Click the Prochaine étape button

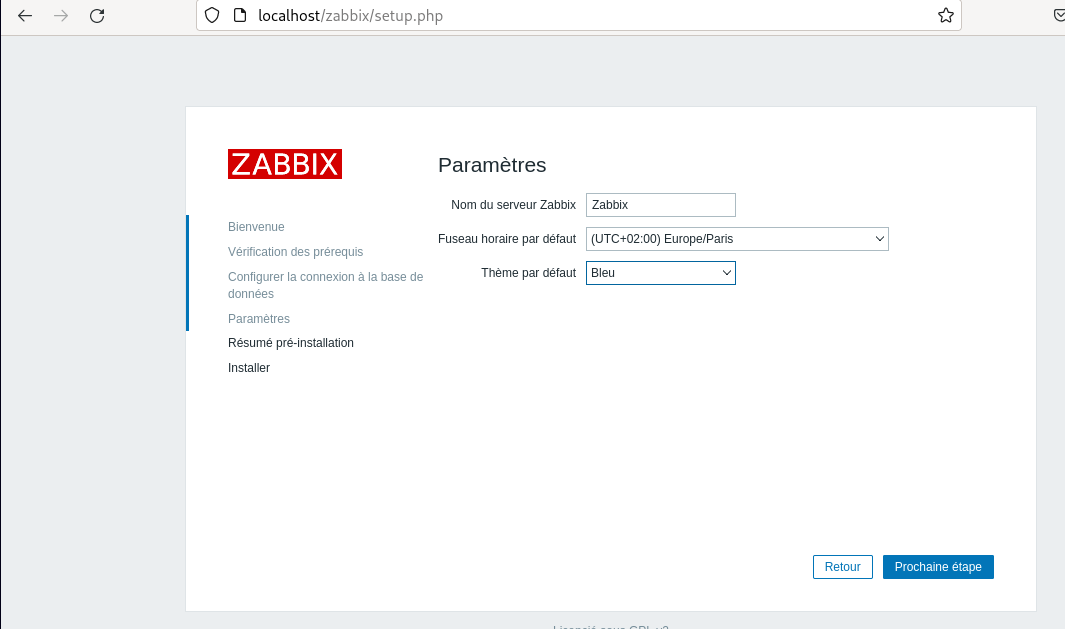coord(938,567)
